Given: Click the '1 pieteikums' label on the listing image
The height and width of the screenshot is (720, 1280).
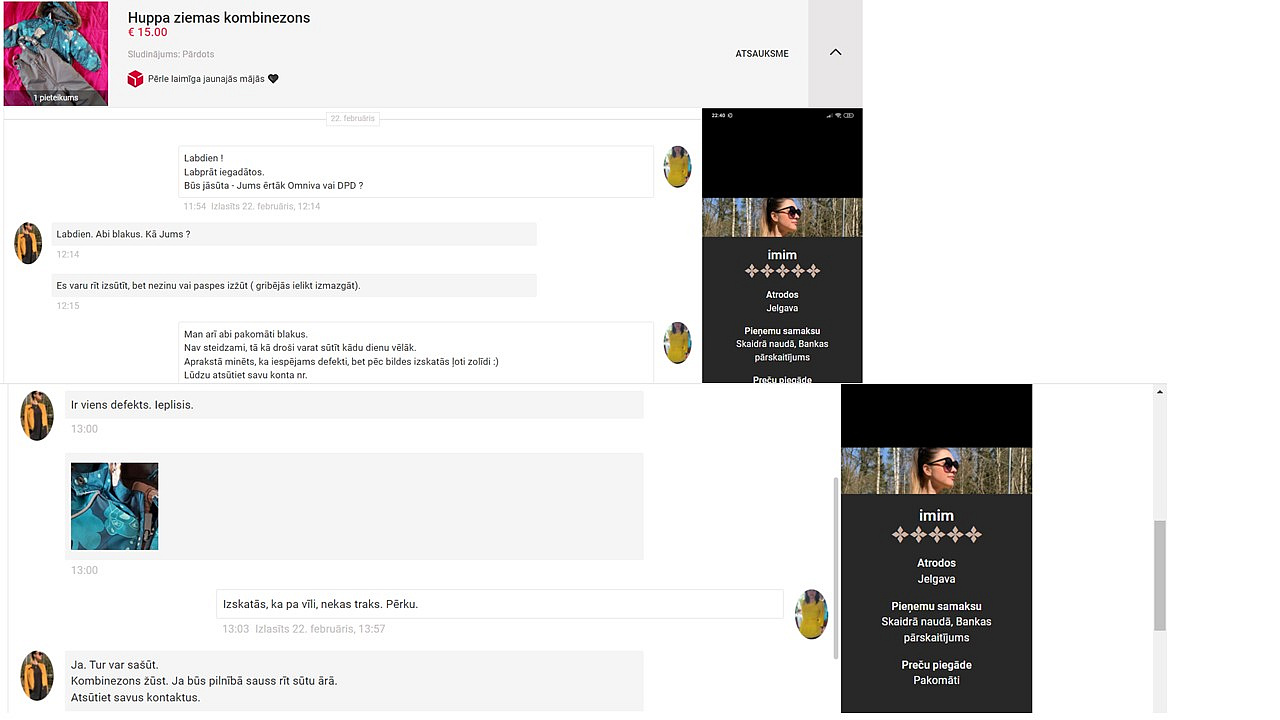Looking at the screenshot, I should coord(56,98).
